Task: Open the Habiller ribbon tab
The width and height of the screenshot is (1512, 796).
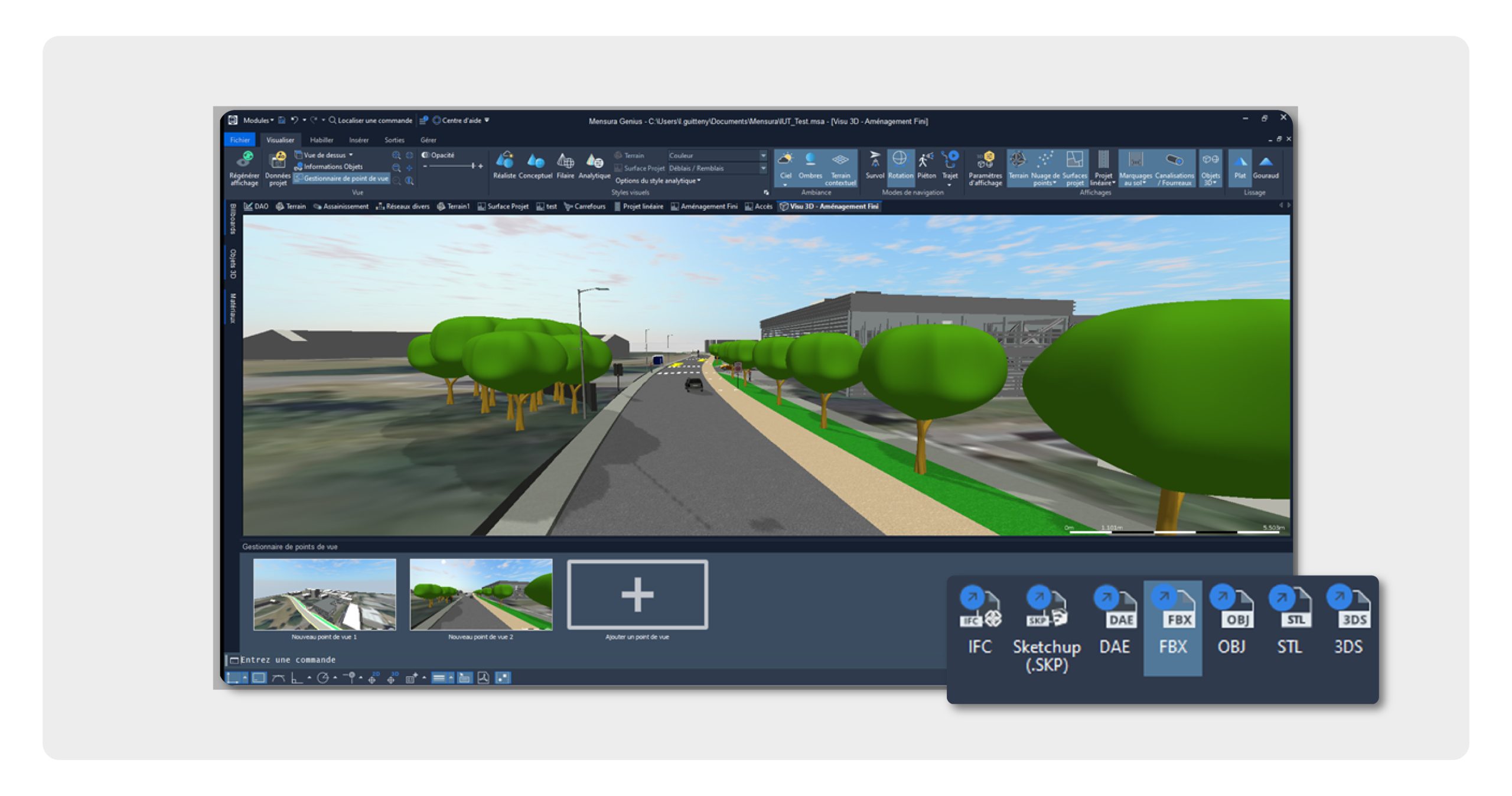Action: coord(321,140)
